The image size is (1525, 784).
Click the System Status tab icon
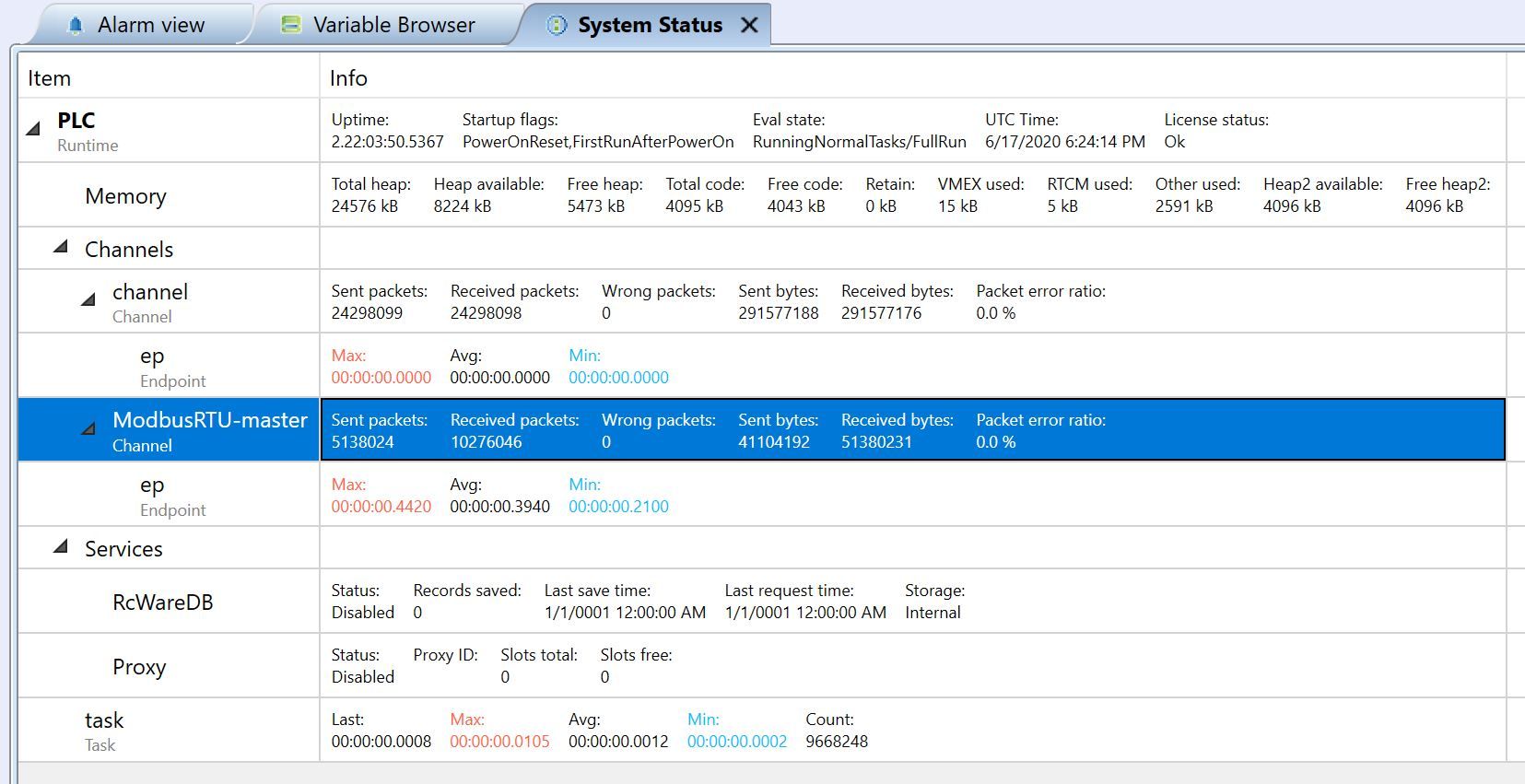click(557, 25)
